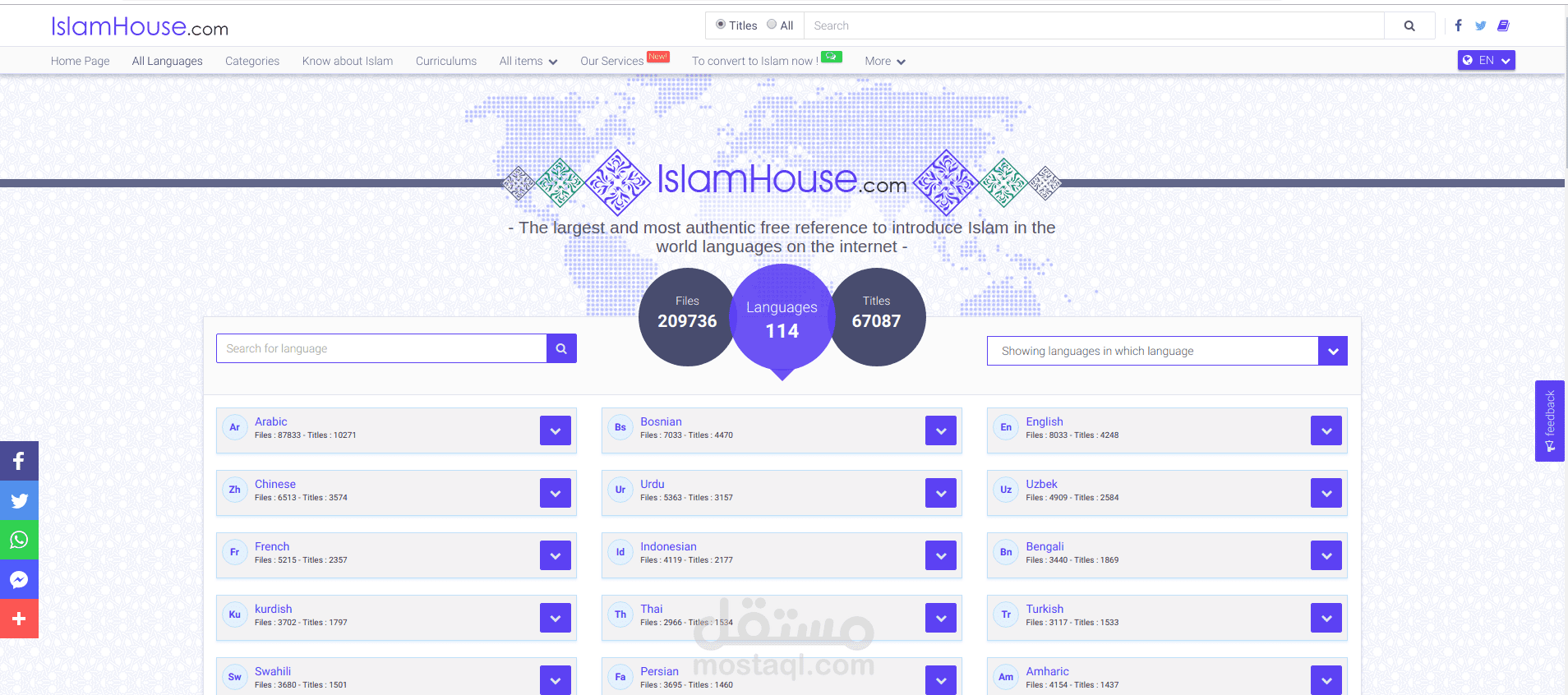The image size is (1568, 695).
Task: Open the Our Services menu item
Action: pyautogui.click(x=611, y=61)
